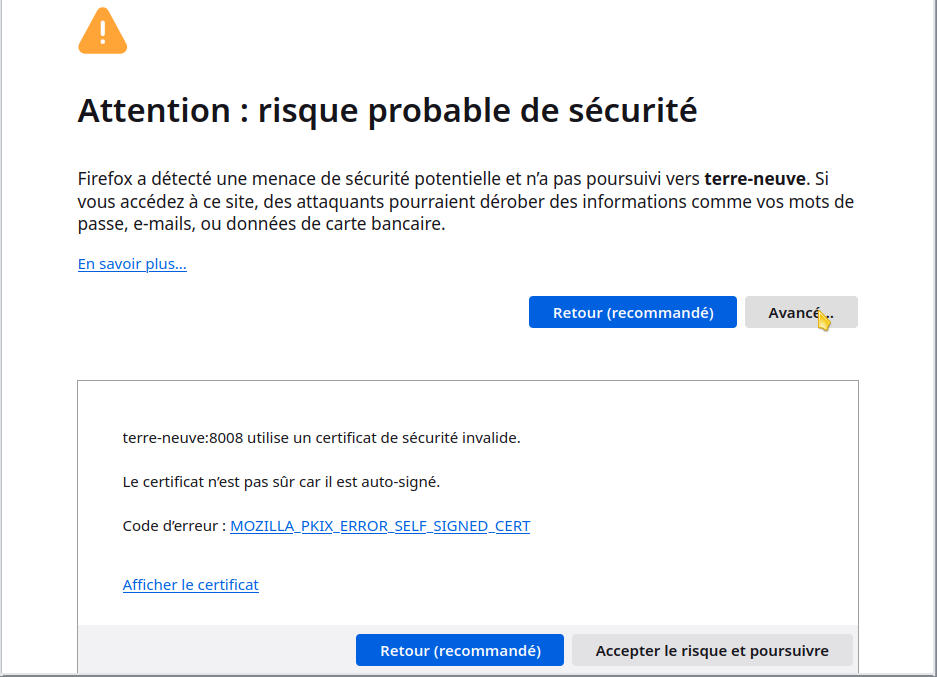Toggle the "Avancé…" details button
The height and width of the screenshot is (677, 937).
pos(801,312)
